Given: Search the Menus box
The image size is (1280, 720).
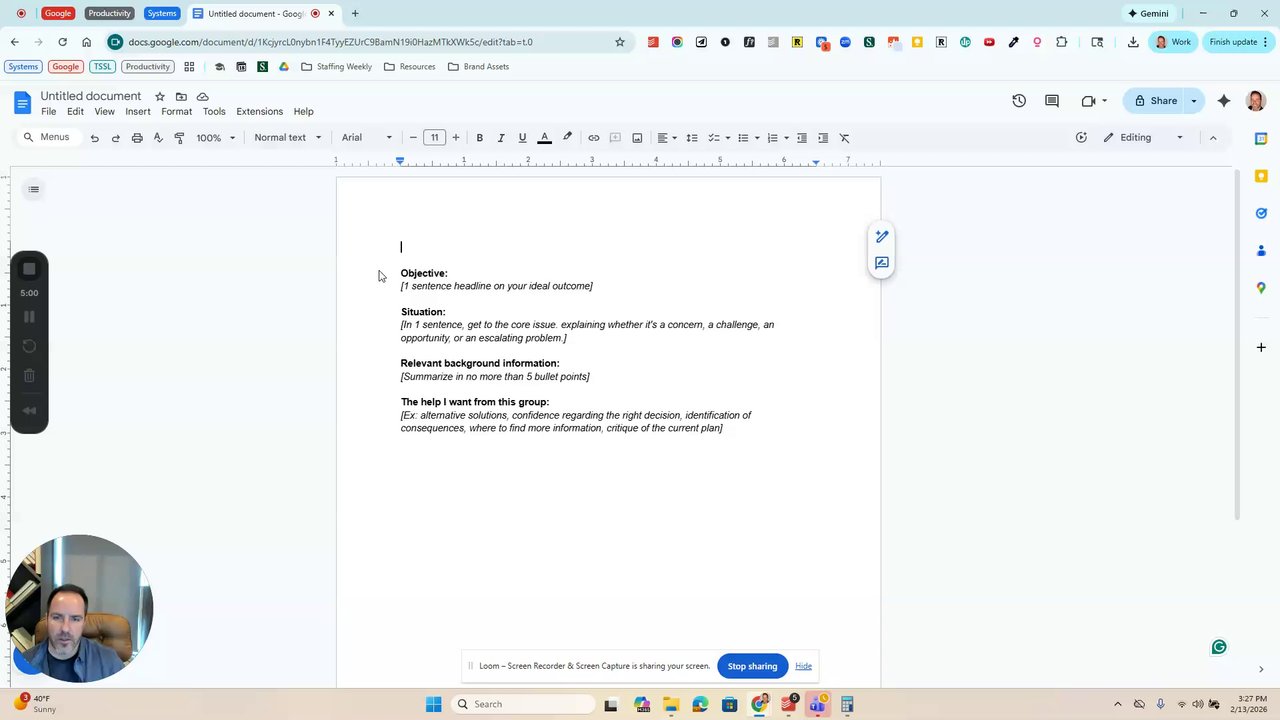Looking at the screenshot, I should click(47, 137).
